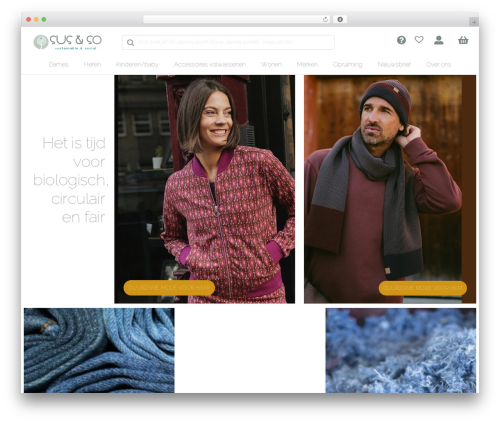500x423 pixels.
Task: Open Accessoires volwassenen menu
Action: pos(210,64)
